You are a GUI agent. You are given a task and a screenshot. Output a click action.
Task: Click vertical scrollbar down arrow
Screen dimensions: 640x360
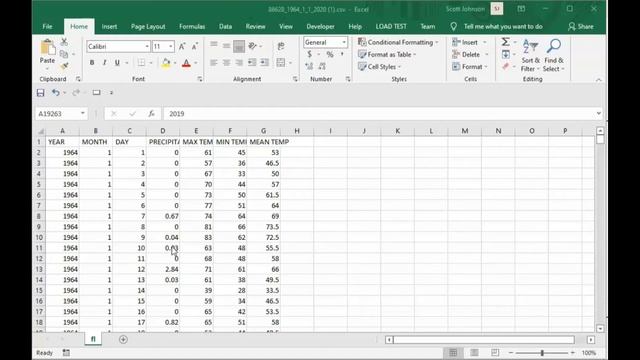[x=600, y=329]
